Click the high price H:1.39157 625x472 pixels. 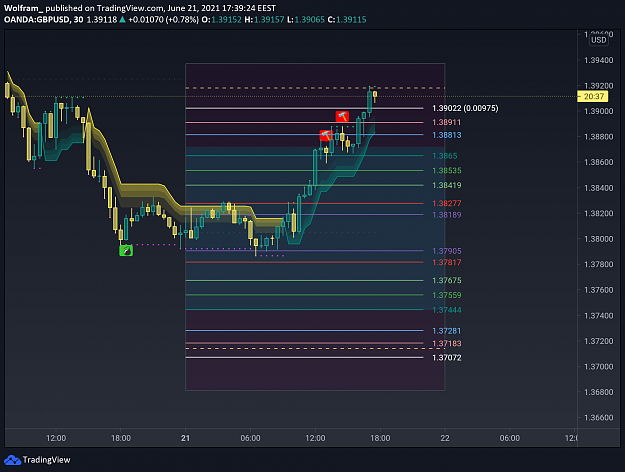[x=264, y=20]
